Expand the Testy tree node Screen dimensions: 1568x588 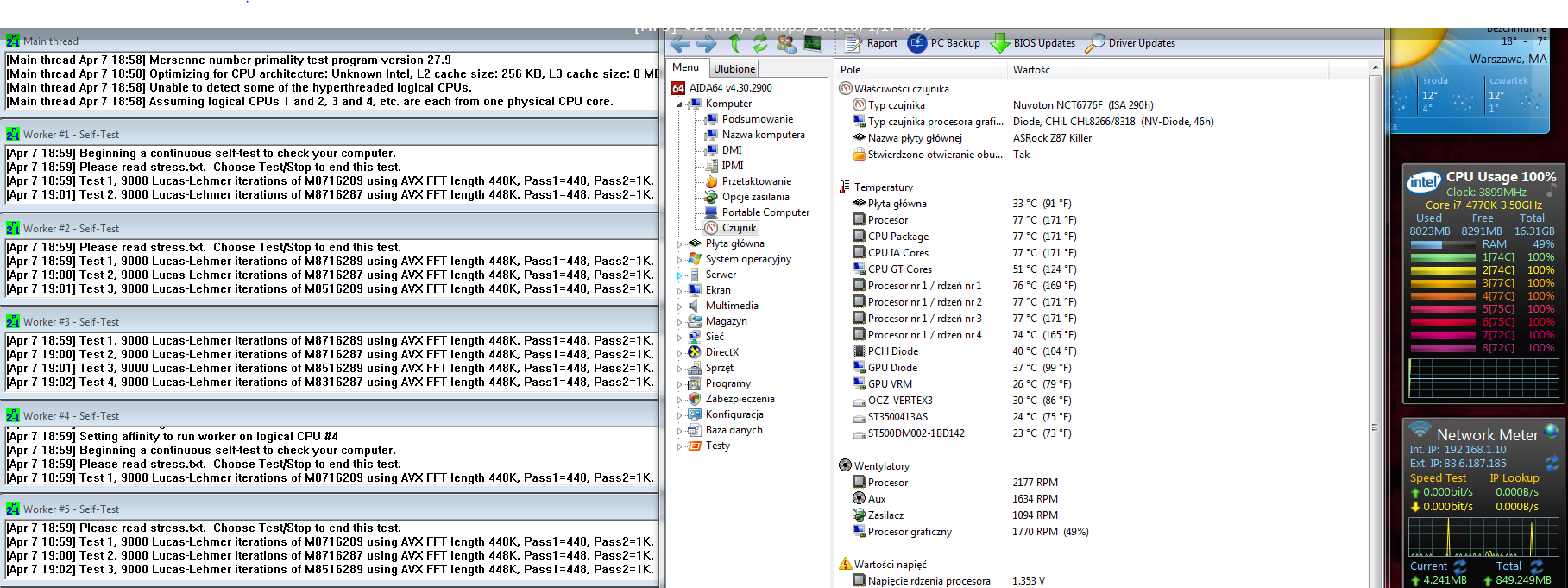pyautogui.click(x=679, y=446)
